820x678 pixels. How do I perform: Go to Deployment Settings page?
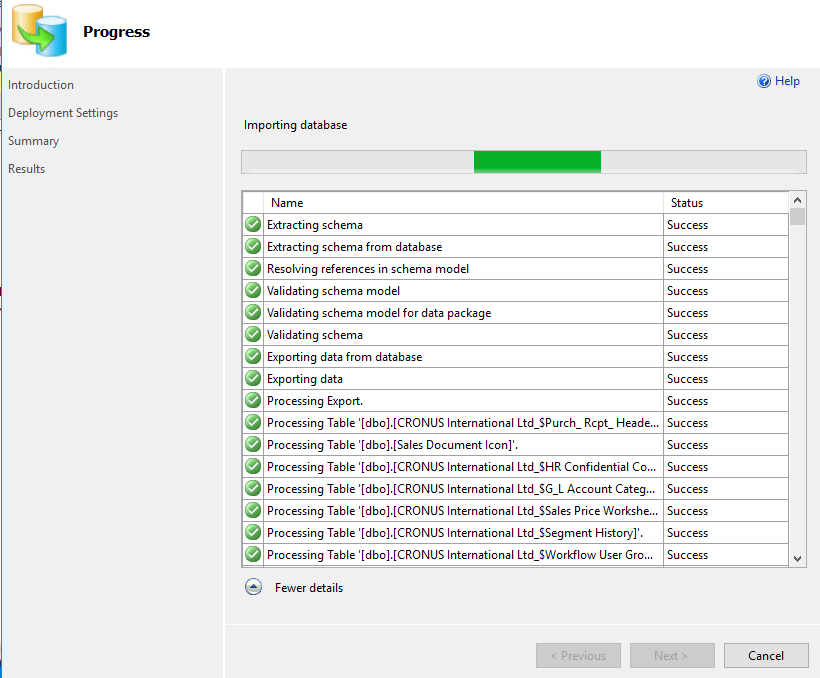[63, 113]
